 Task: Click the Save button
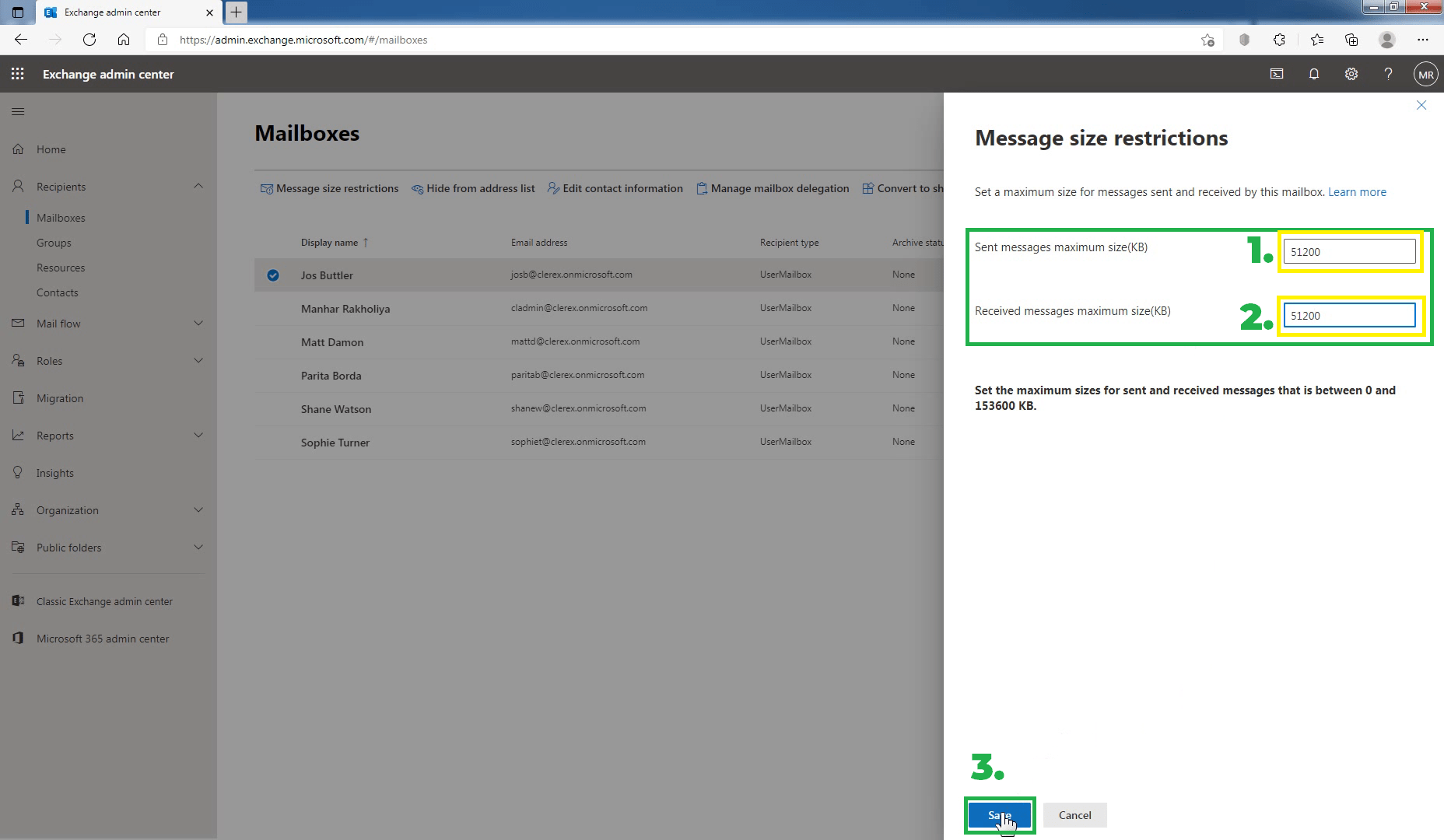[x=999, y=815]
